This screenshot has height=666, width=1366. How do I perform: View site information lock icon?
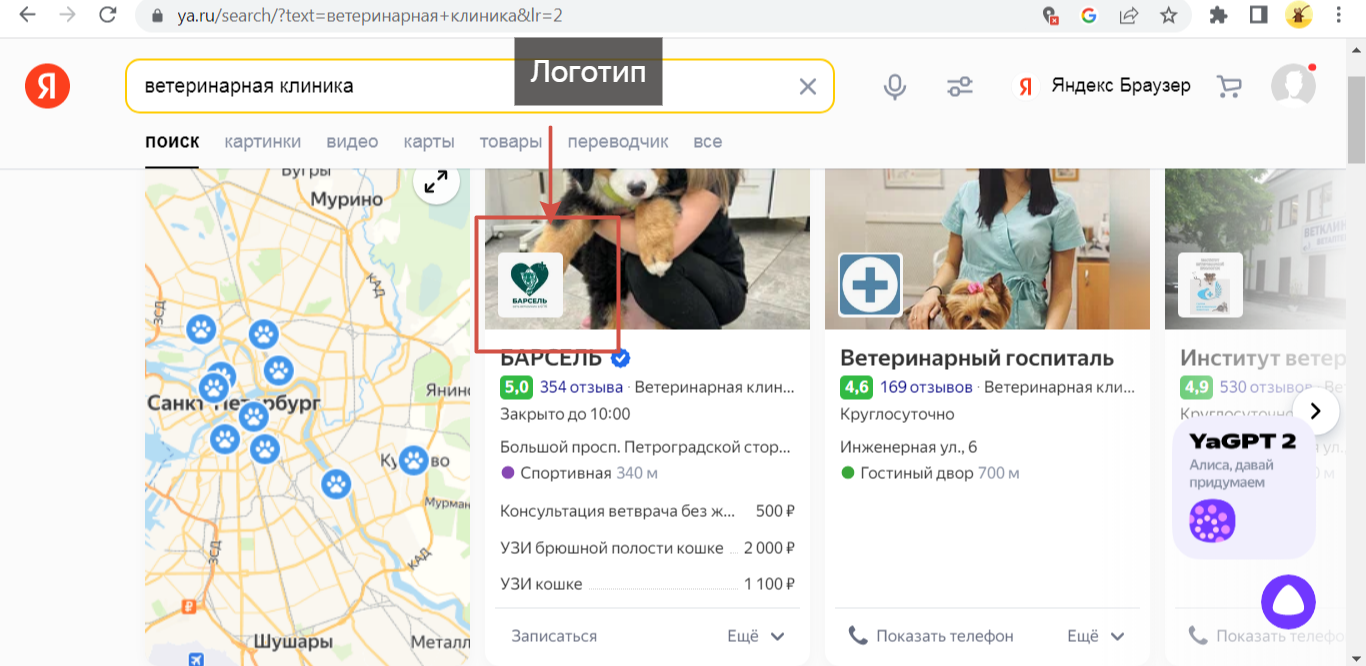click(156, 16)
